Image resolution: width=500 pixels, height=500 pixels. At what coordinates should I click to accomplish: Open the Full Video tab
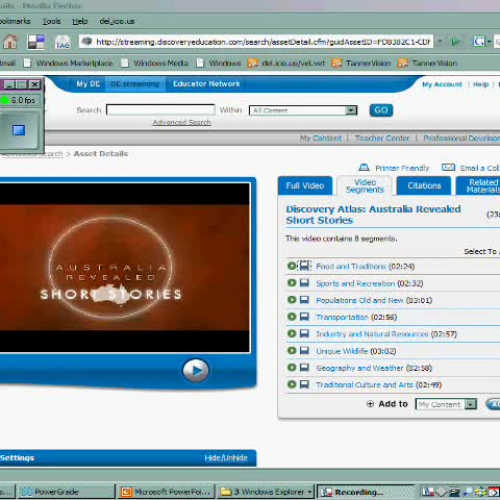tap(305, 186)
